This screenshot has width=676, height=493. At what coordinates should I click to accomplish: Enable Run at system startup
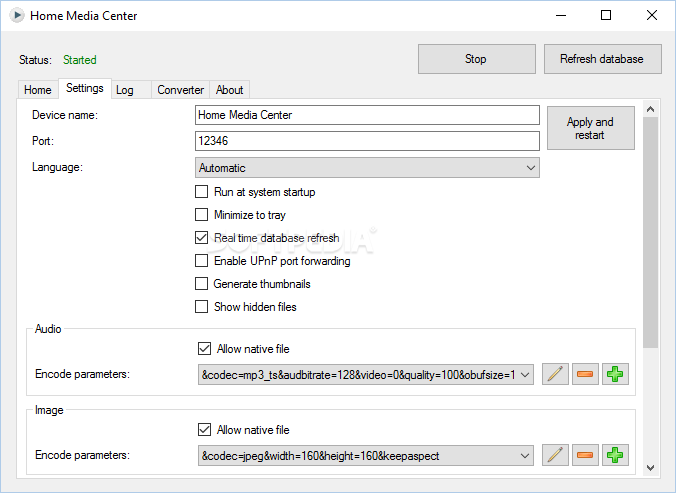[202, 192]
